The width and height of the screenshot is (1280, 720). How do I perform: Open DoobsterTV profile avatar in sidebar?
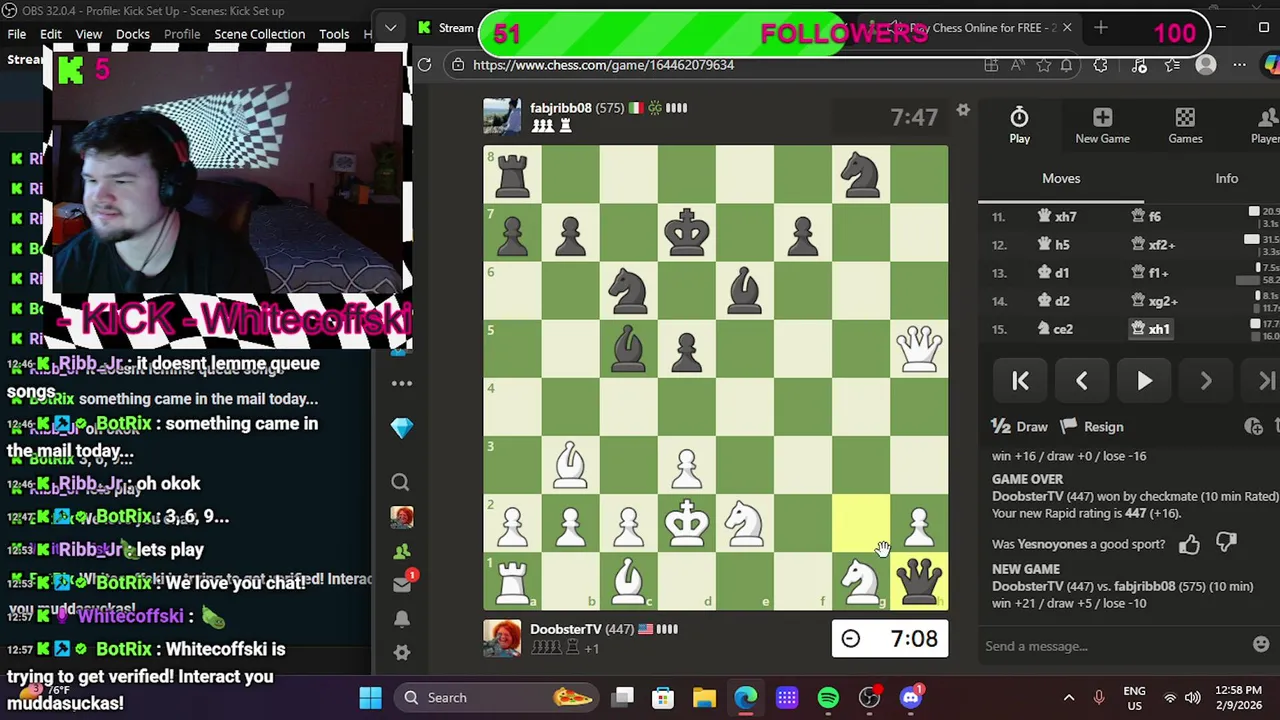click(x=402, y=517)
